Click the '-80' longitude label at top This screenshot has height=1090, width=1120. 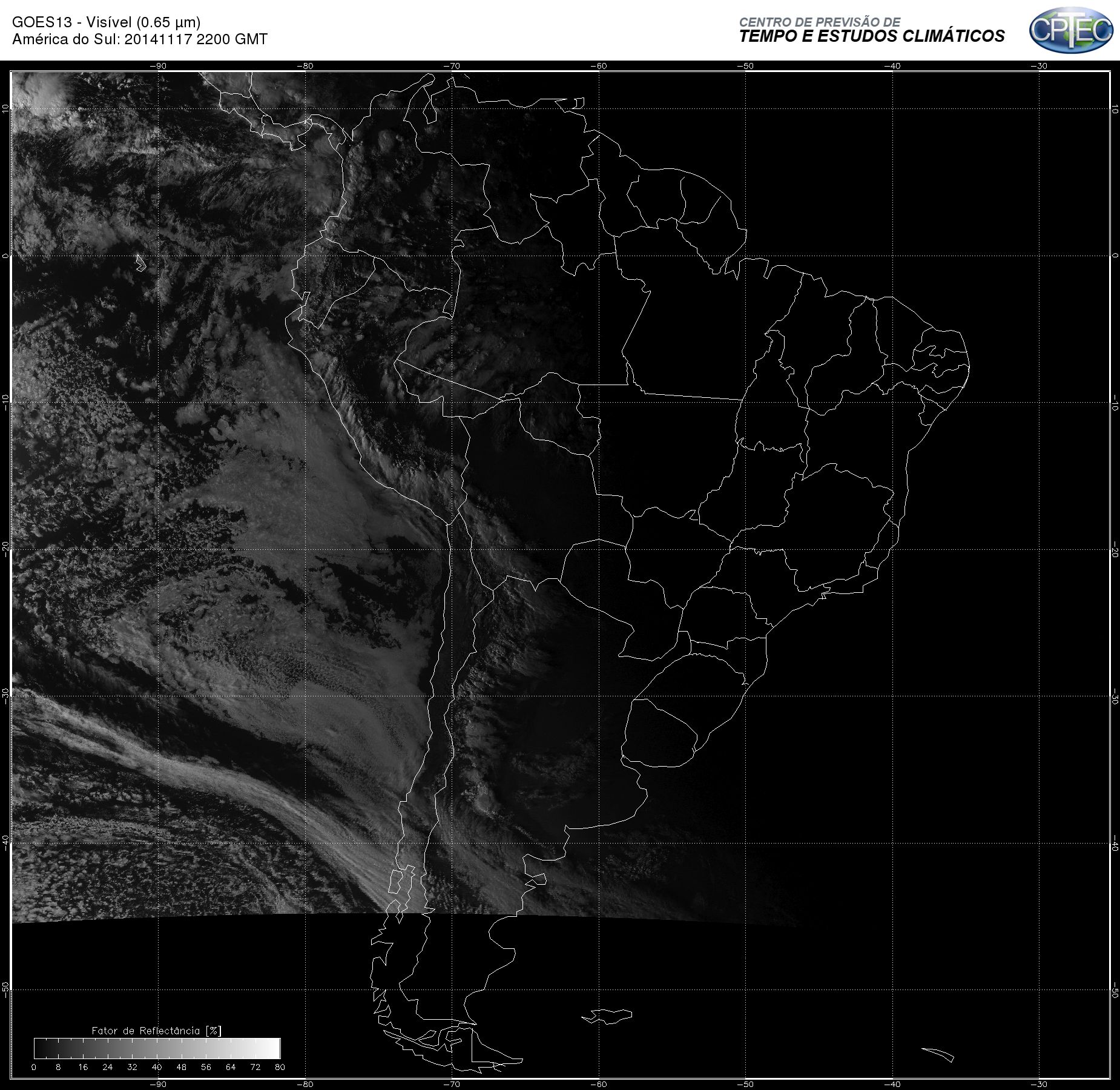[x=305, y=66]
